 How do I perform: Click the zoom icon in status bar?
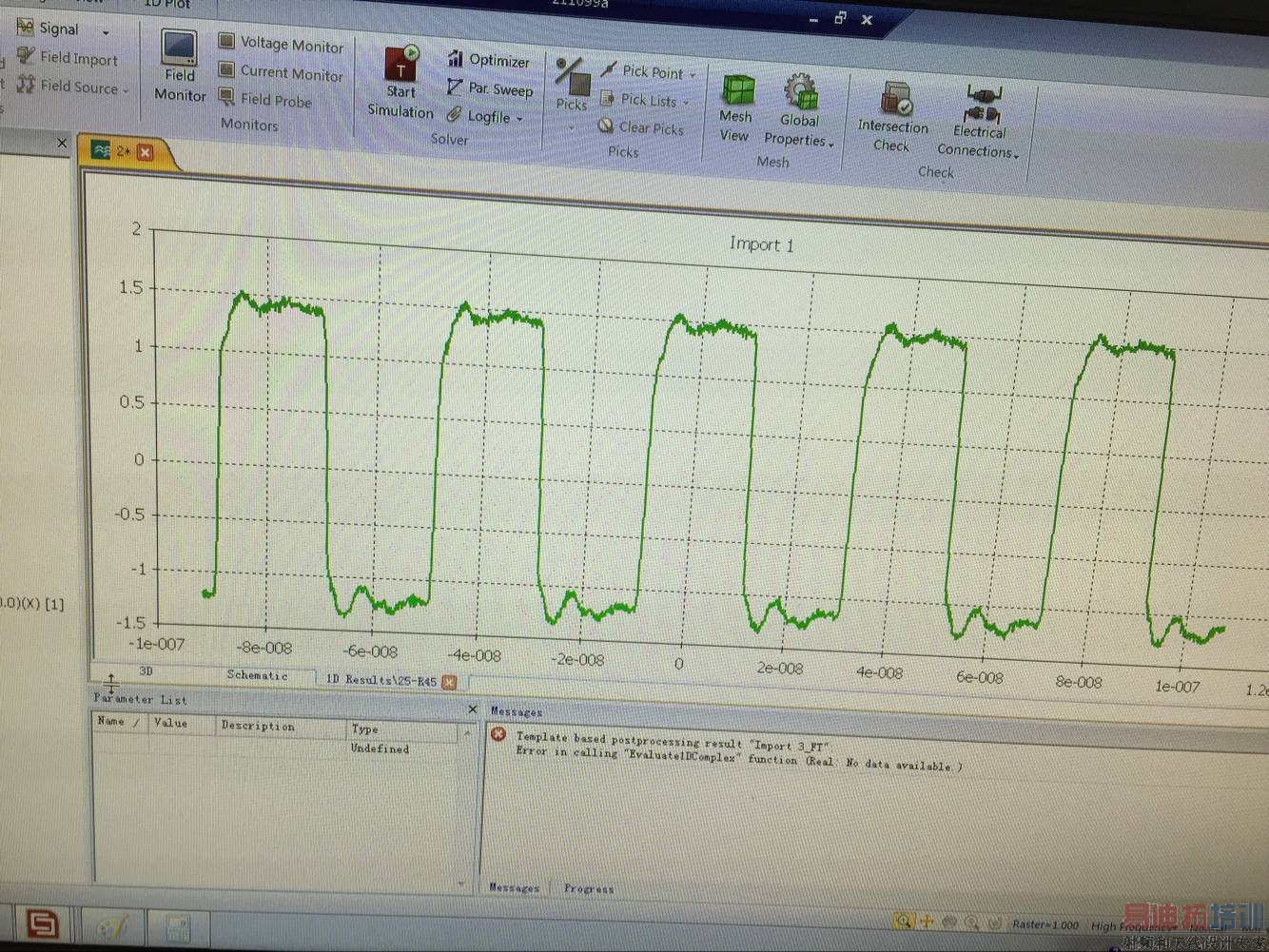click(904, 920)
